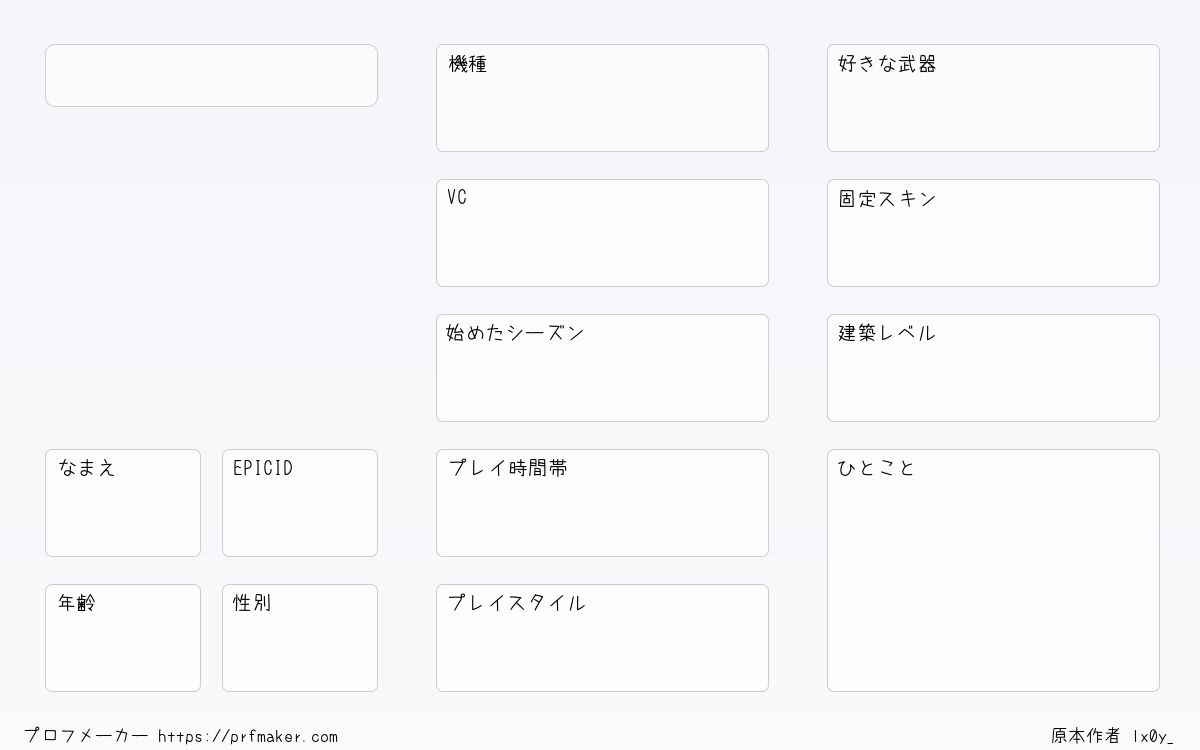1200x750 pixels.
Task: Click the ひとこと label text
Action: 877,468
